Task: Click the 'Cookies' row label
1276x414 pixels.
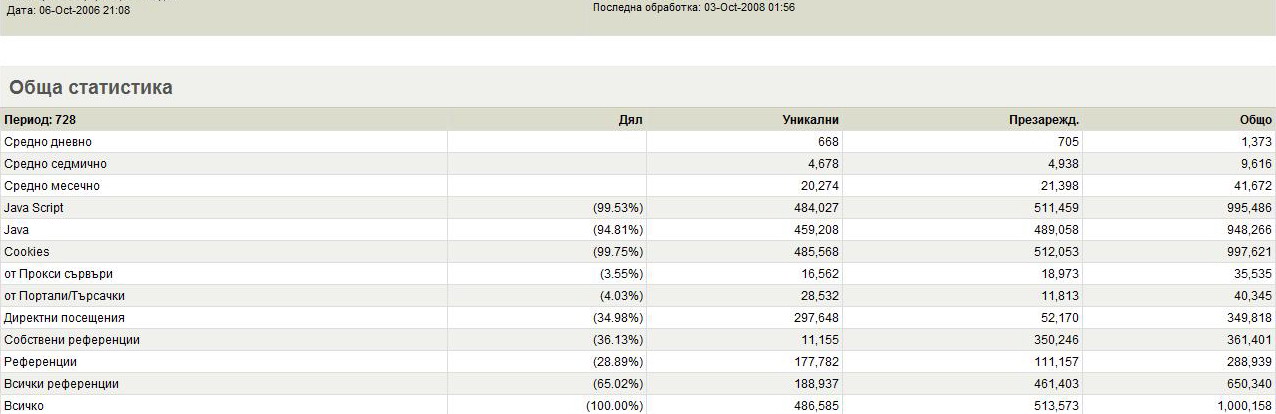Action: click(x=27, y=252)
